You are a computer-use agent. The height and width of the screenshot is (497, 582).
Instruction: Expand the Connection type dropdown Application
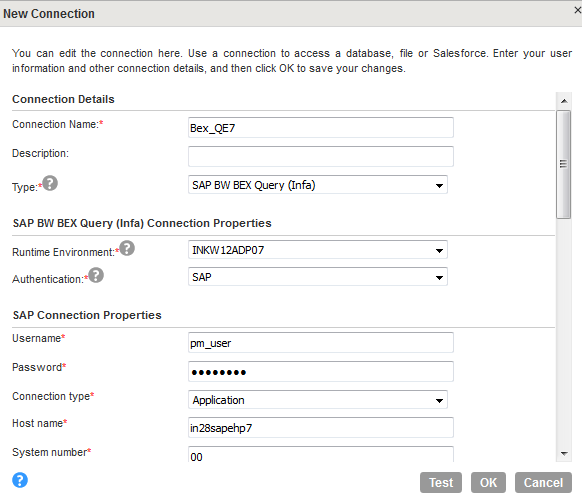(x=318, y=400)
